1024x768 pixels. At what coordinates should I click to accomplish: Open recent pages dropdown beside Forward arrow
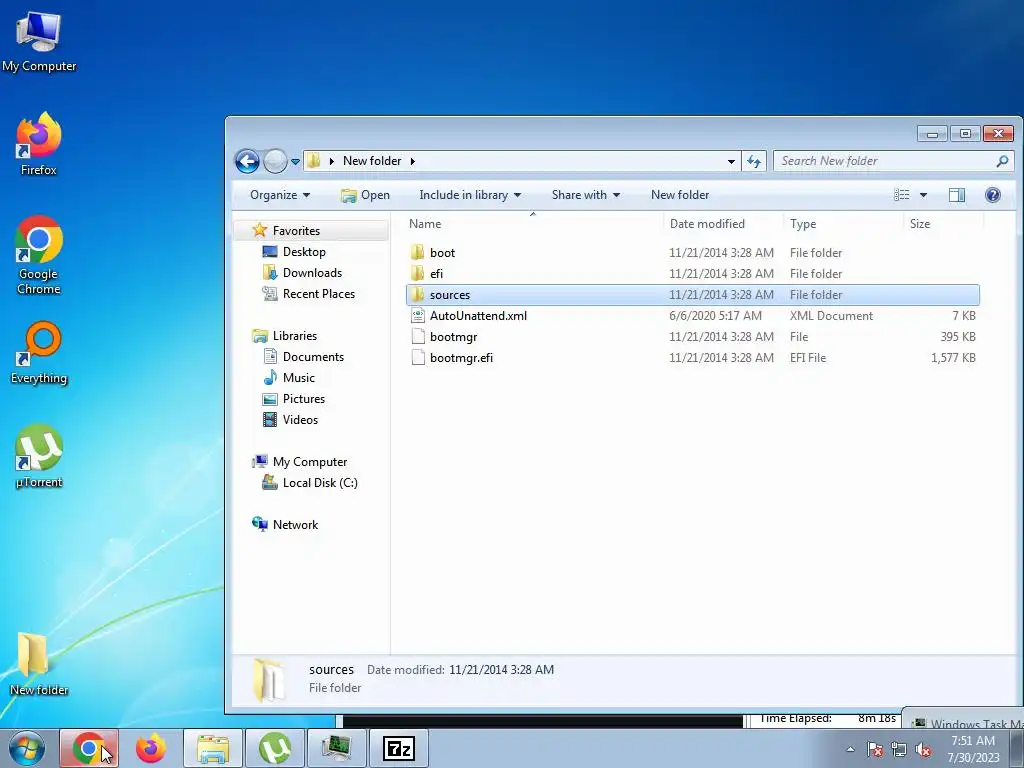click(295, 161)
